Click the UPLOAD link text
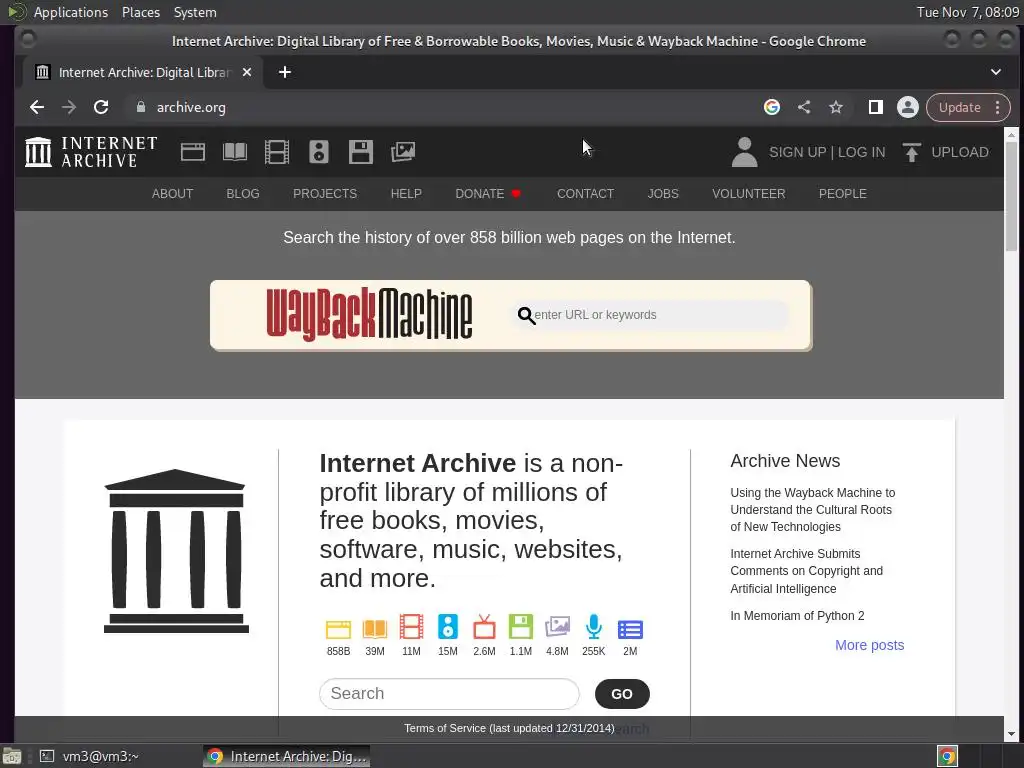1024x768 pixels. click(x=960, y=152)
